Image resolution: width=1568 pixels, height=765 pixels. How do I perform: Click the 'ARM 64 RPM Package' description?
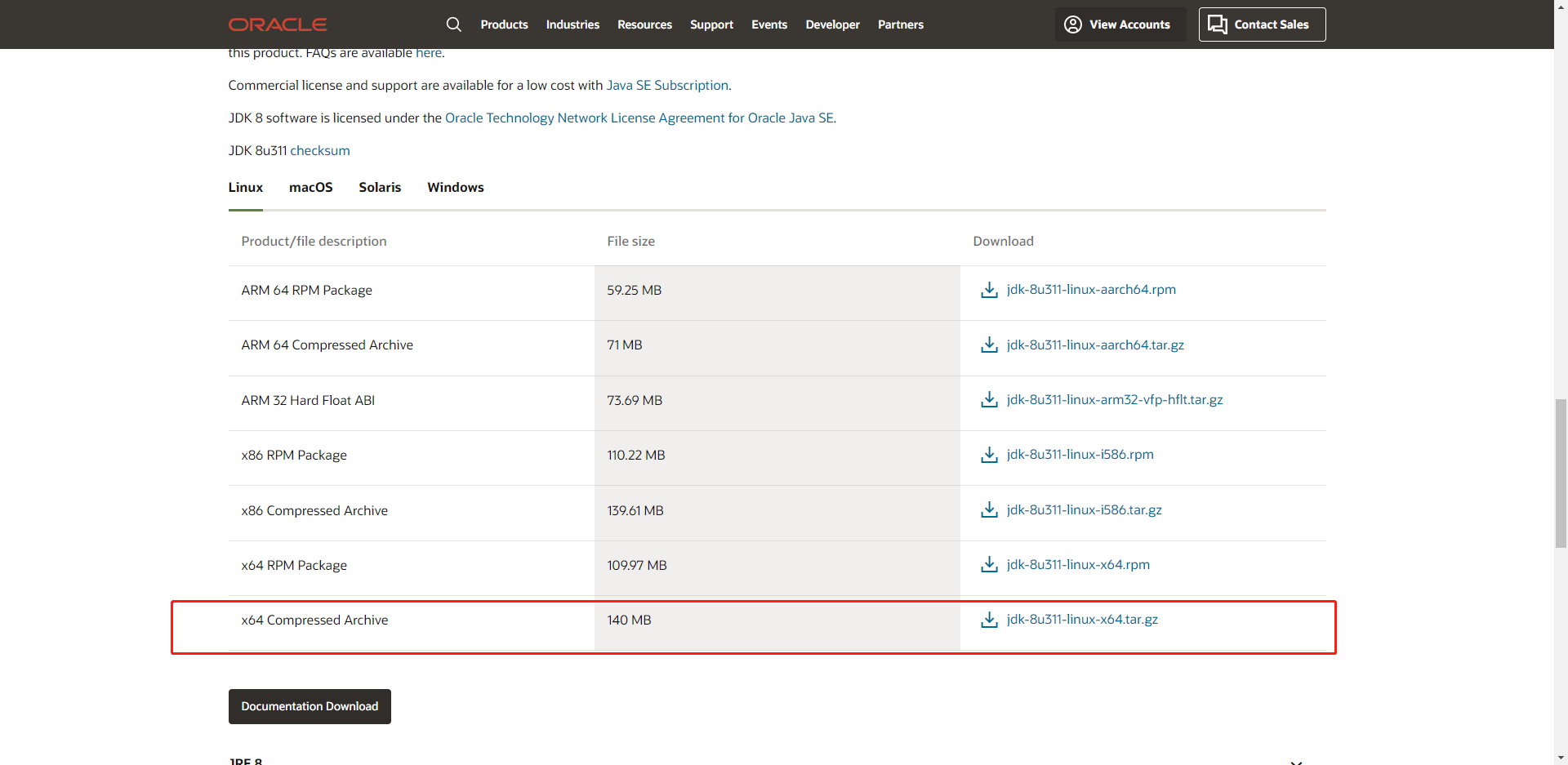[x=306, y=290]
